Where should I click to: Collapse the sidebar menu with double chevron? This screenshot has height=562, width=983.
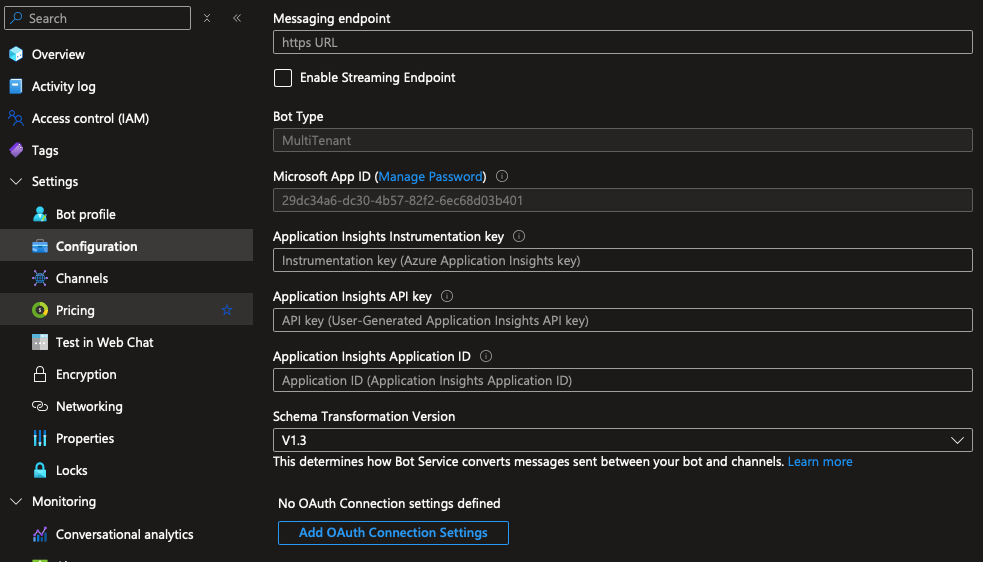click(x=237, y=18)
